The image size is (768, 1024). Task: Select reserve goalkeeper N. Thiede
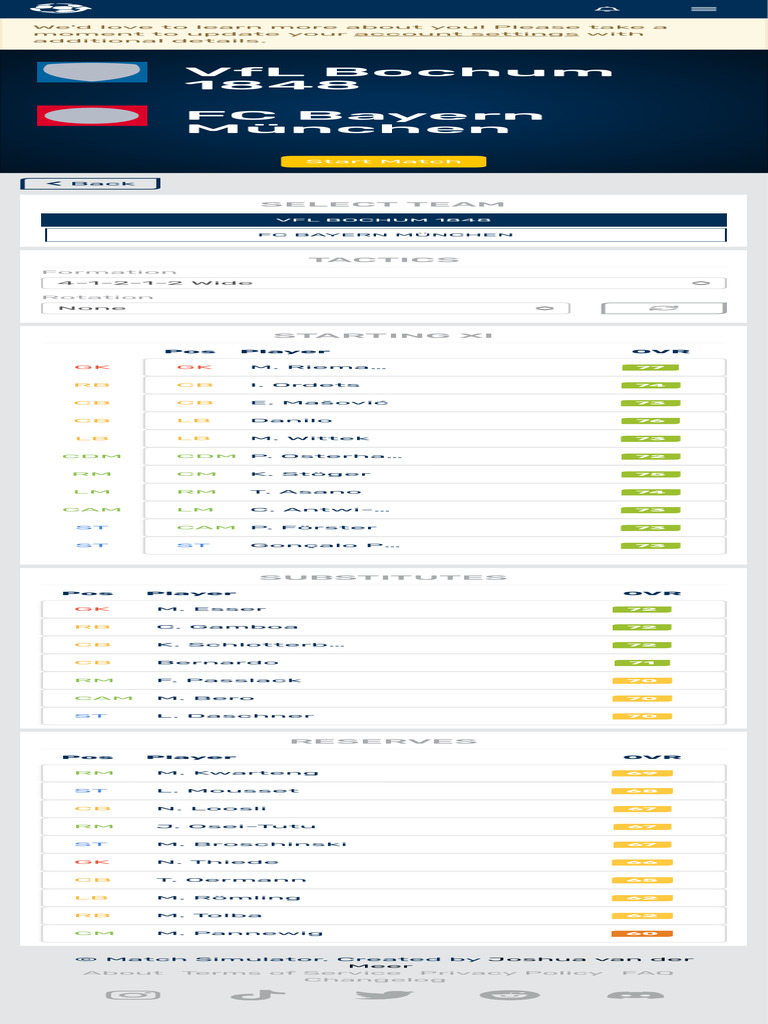384,862
